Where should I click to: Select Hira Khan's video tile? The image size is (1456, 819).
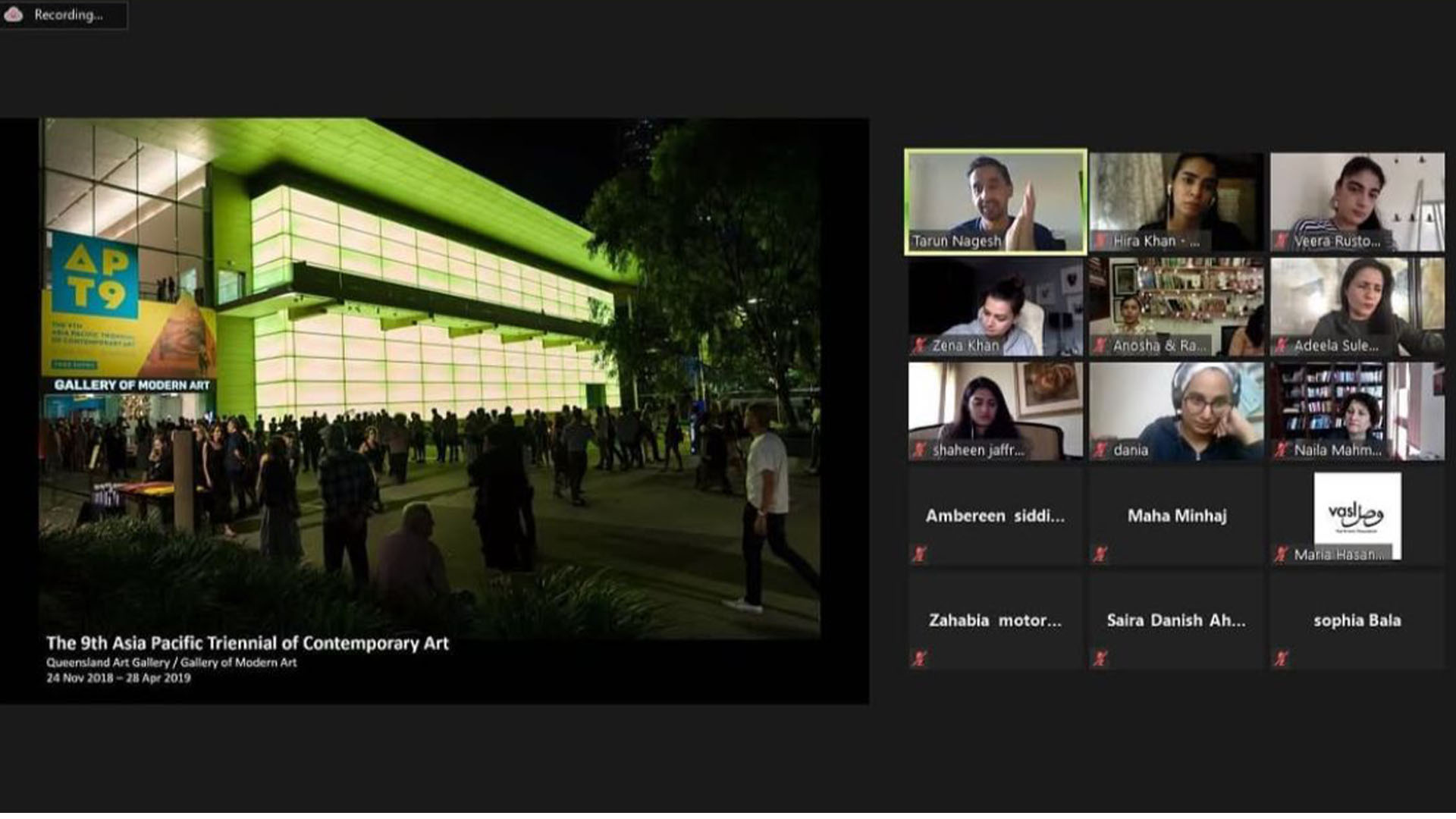(1177, 202)
